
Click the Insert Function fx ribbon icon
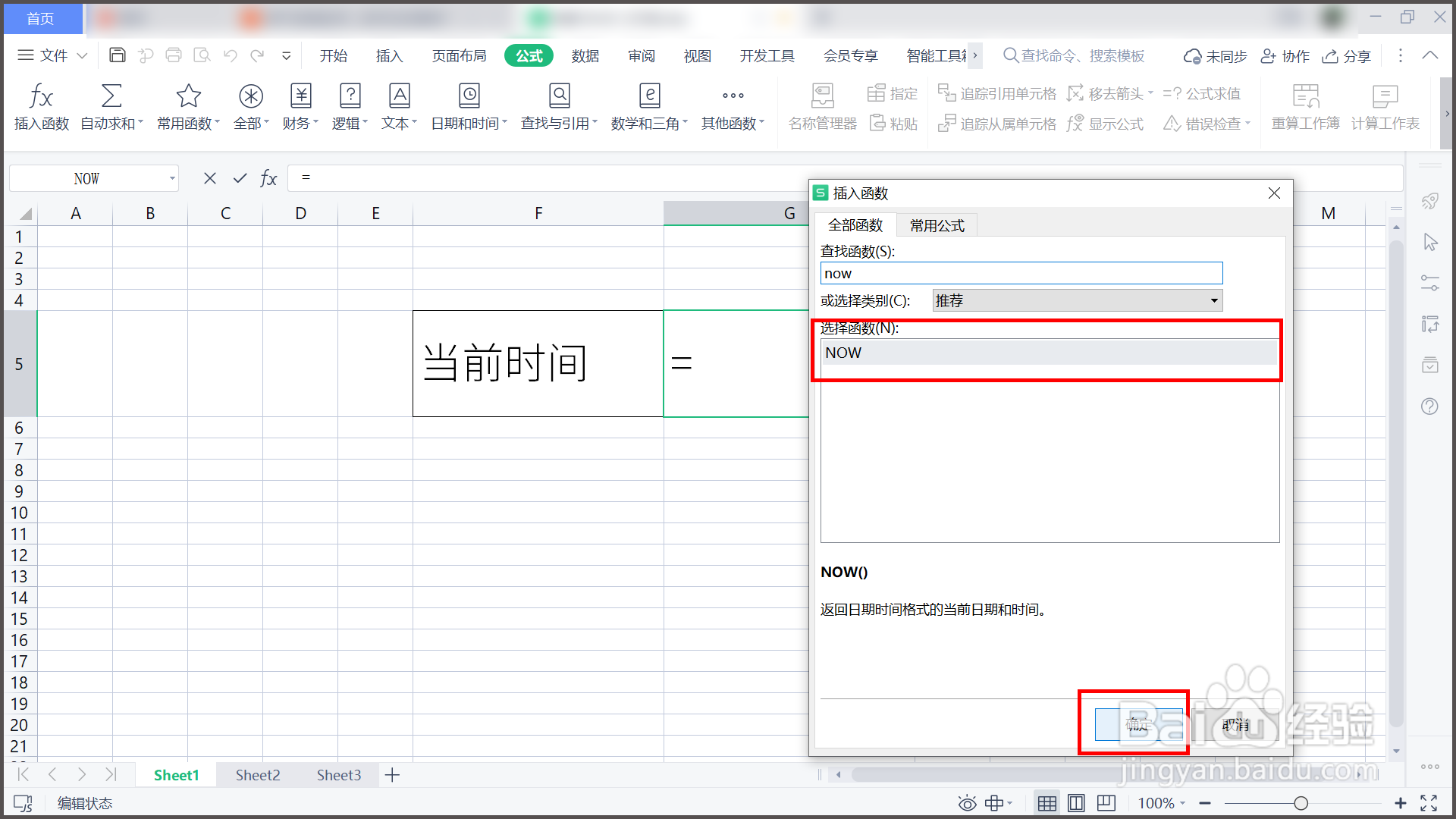(x=41, y=97)
